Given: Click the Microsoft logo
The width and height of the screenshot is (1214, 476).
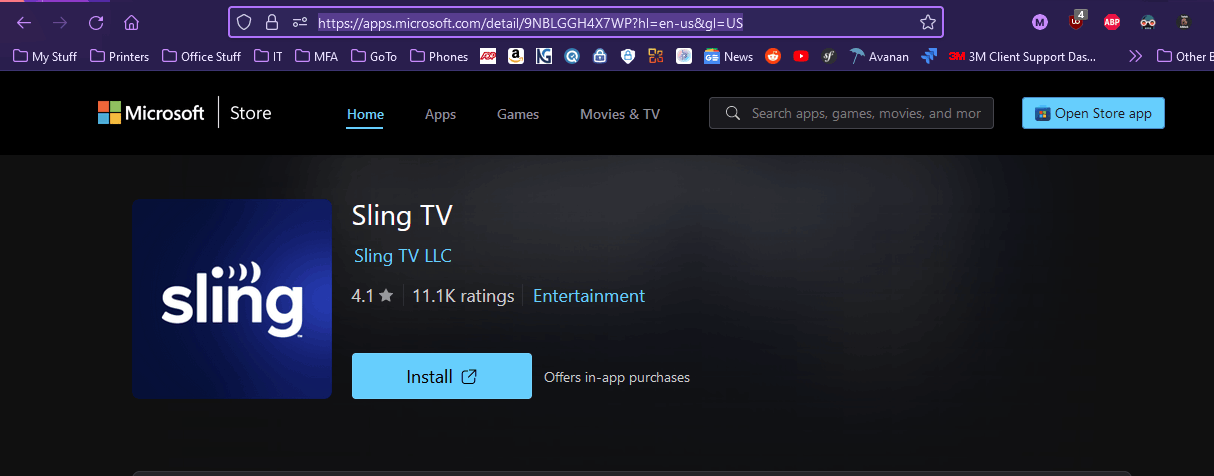Looking at the screenshot, I should click(151, 113).
